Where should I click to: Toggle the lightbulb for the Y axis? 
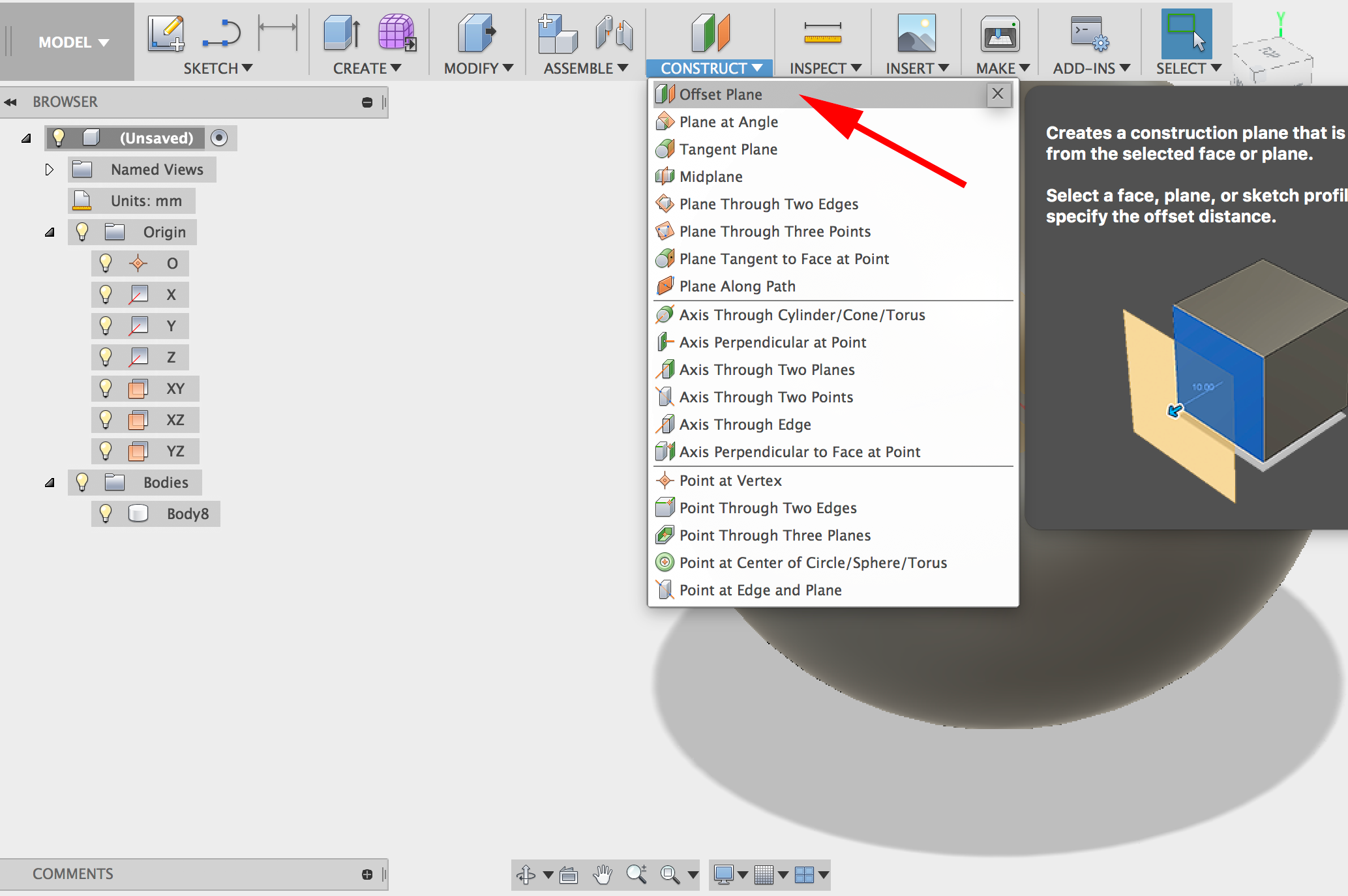coord(106,325)
